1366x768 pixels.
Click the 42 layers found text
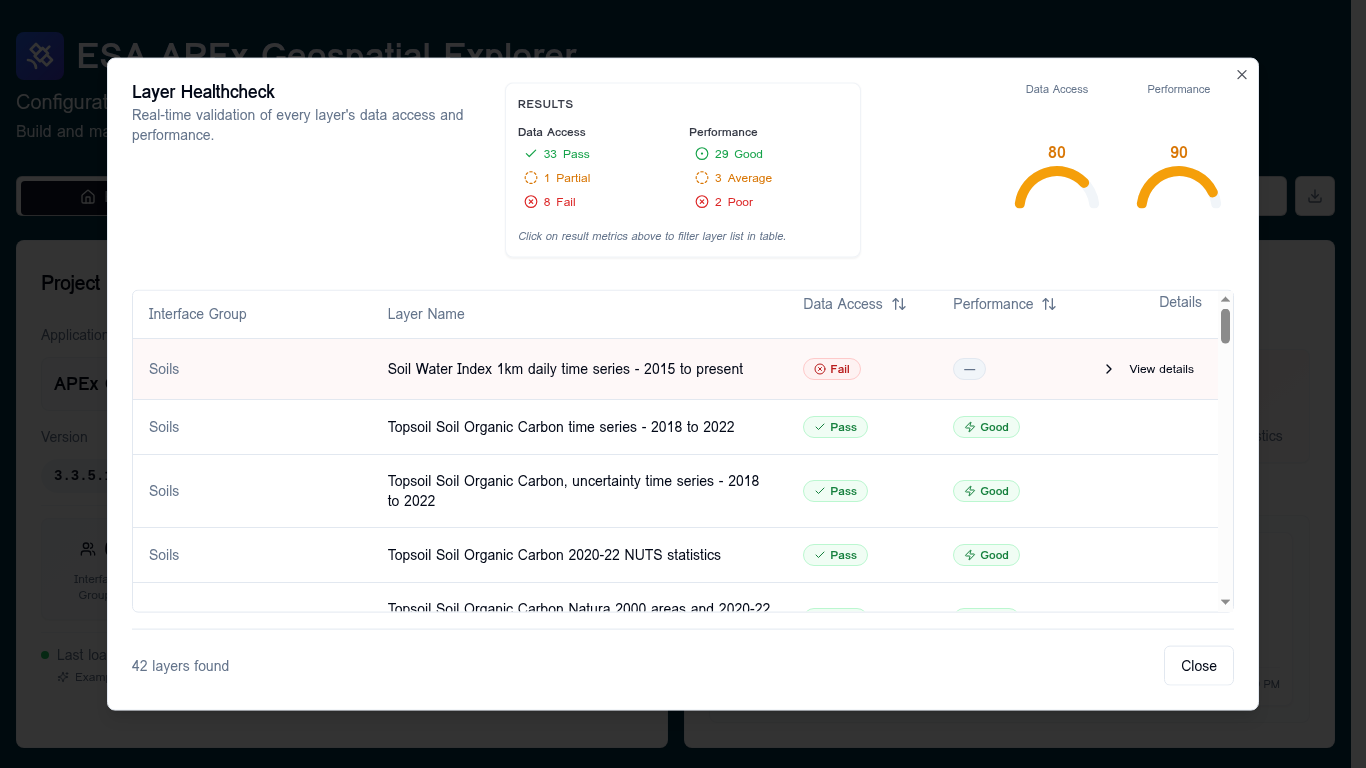pos(180,666)
